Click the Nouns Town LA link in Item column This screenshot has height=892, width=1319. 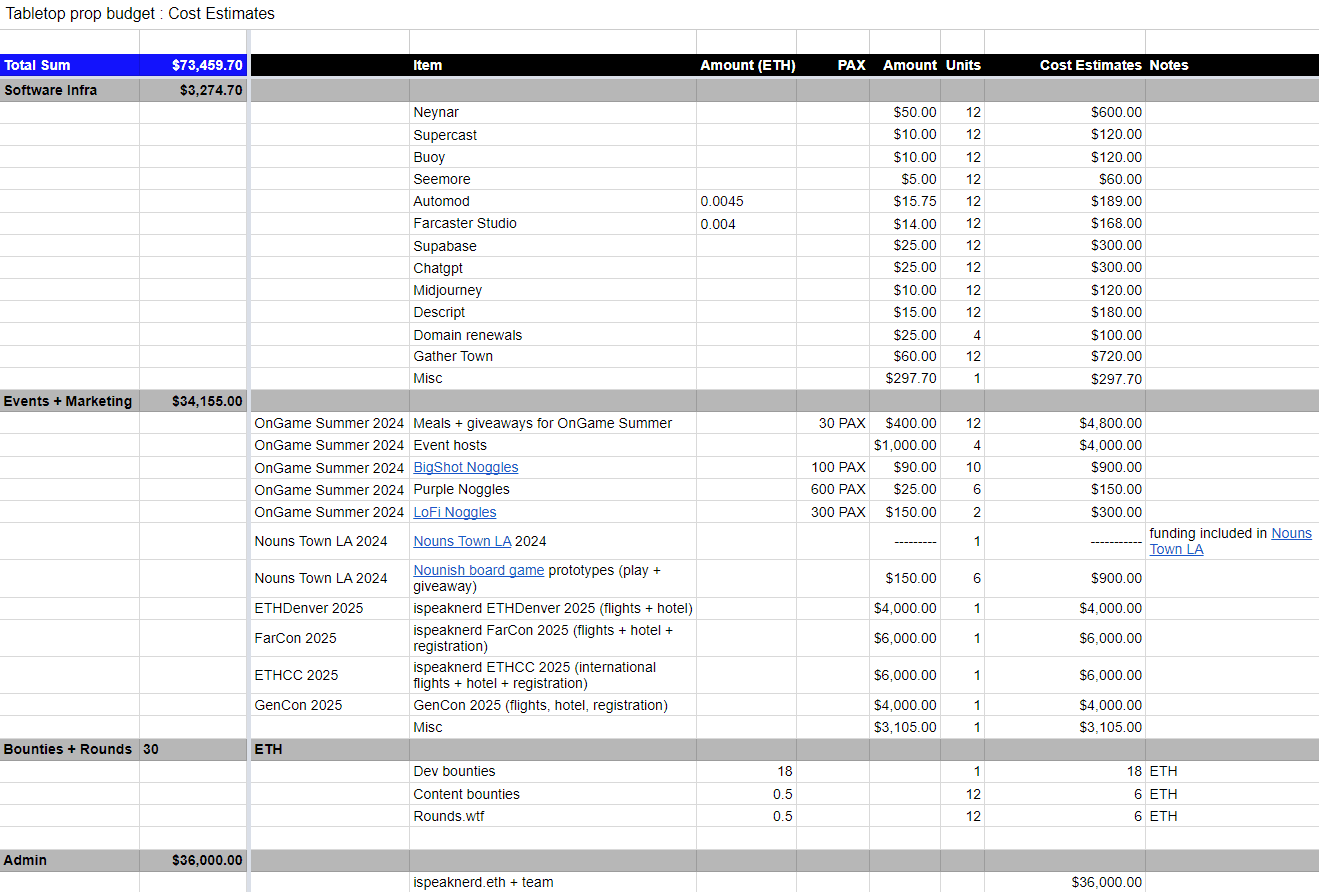[462, 541]
